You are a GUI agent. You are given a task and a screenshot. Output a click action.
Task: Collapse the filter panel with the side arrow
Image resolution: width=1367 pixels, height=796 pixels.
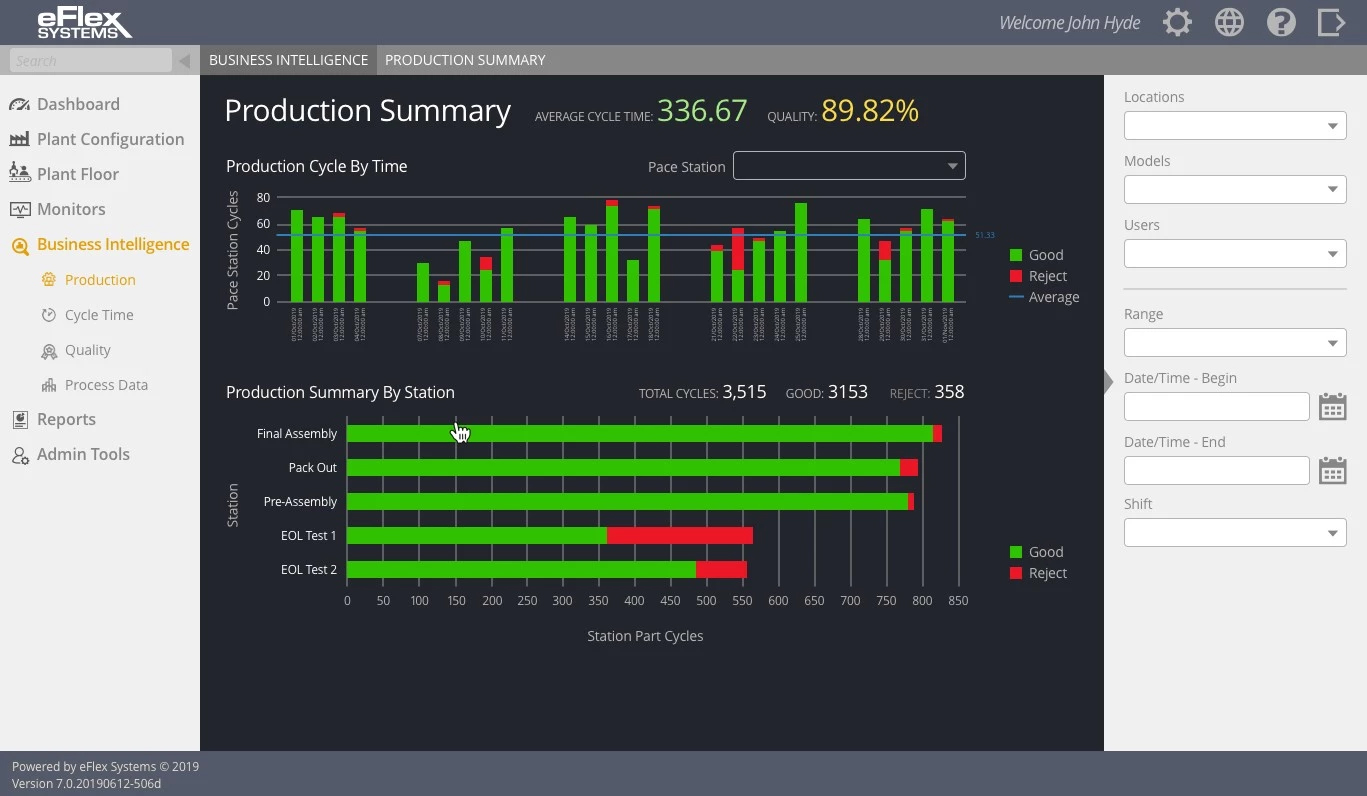[1106, 381]
